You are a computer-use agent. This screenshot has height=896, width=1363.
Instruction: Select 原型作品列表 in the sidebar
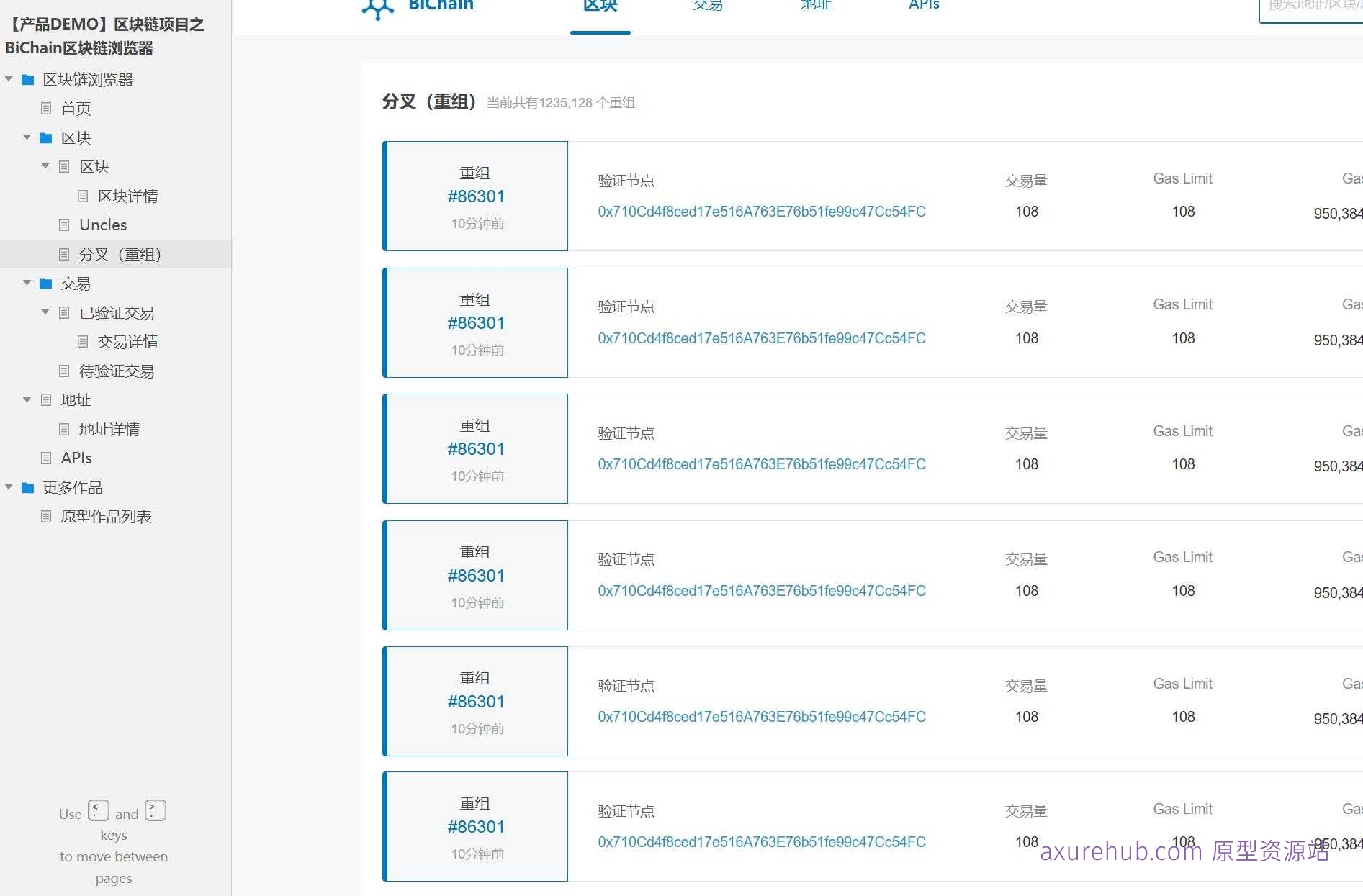pos(106,516)
